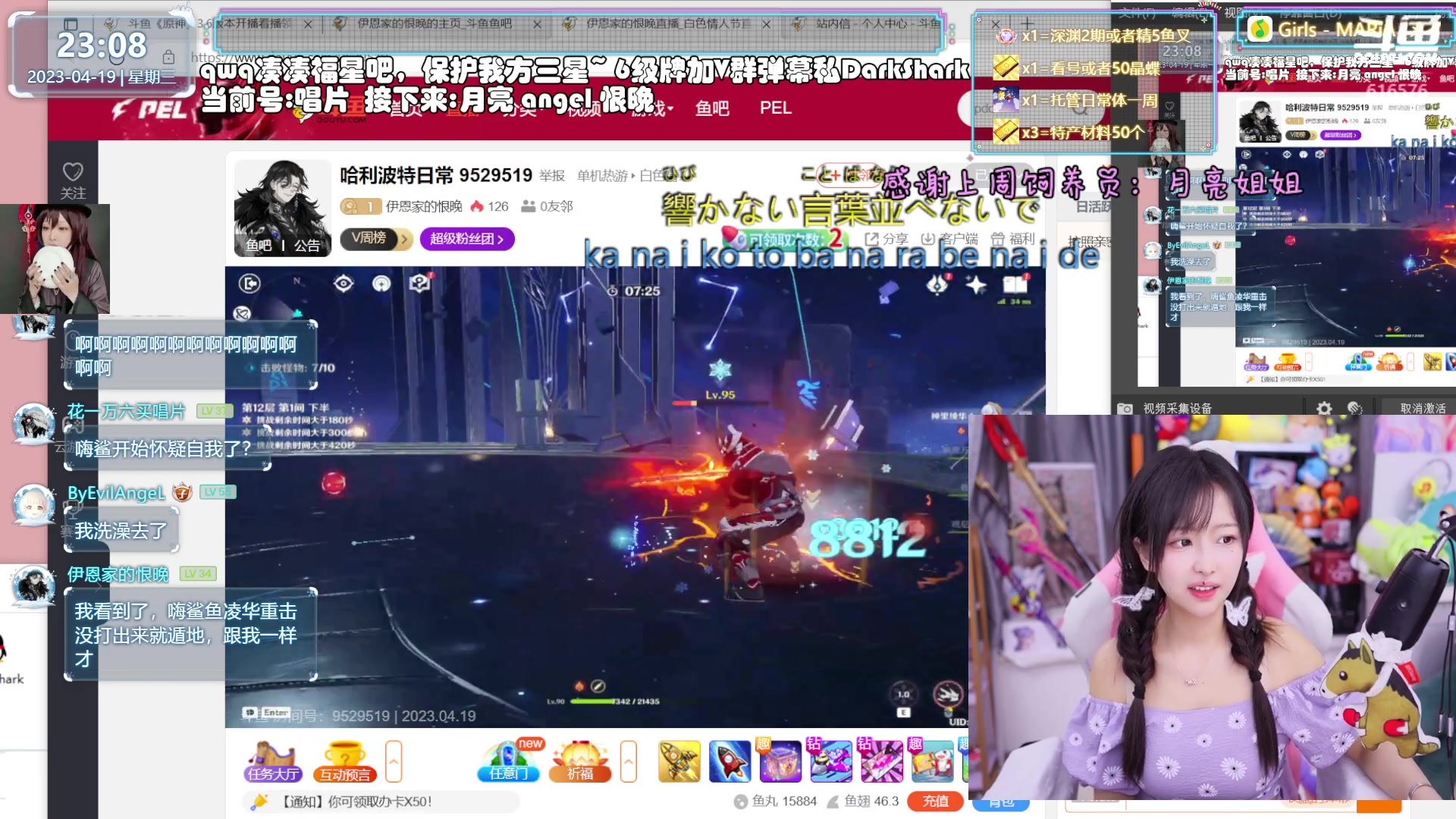Click the 可领取次数 rocket claim badge
The height and width of the screenshot is (819, 1456).
click(785, 239)
